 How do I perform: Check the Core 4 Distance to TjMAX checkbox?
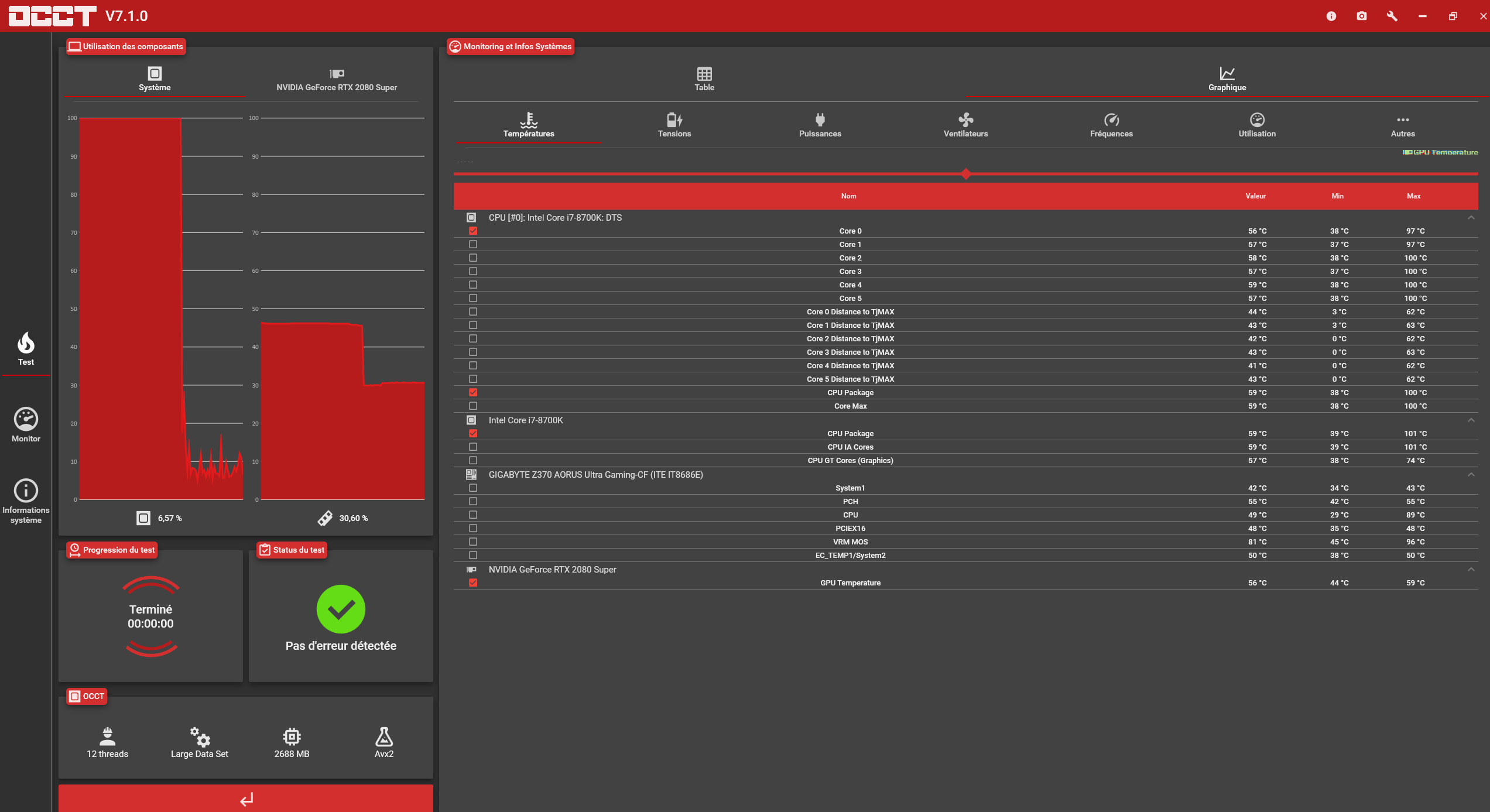tap(473, 366)
